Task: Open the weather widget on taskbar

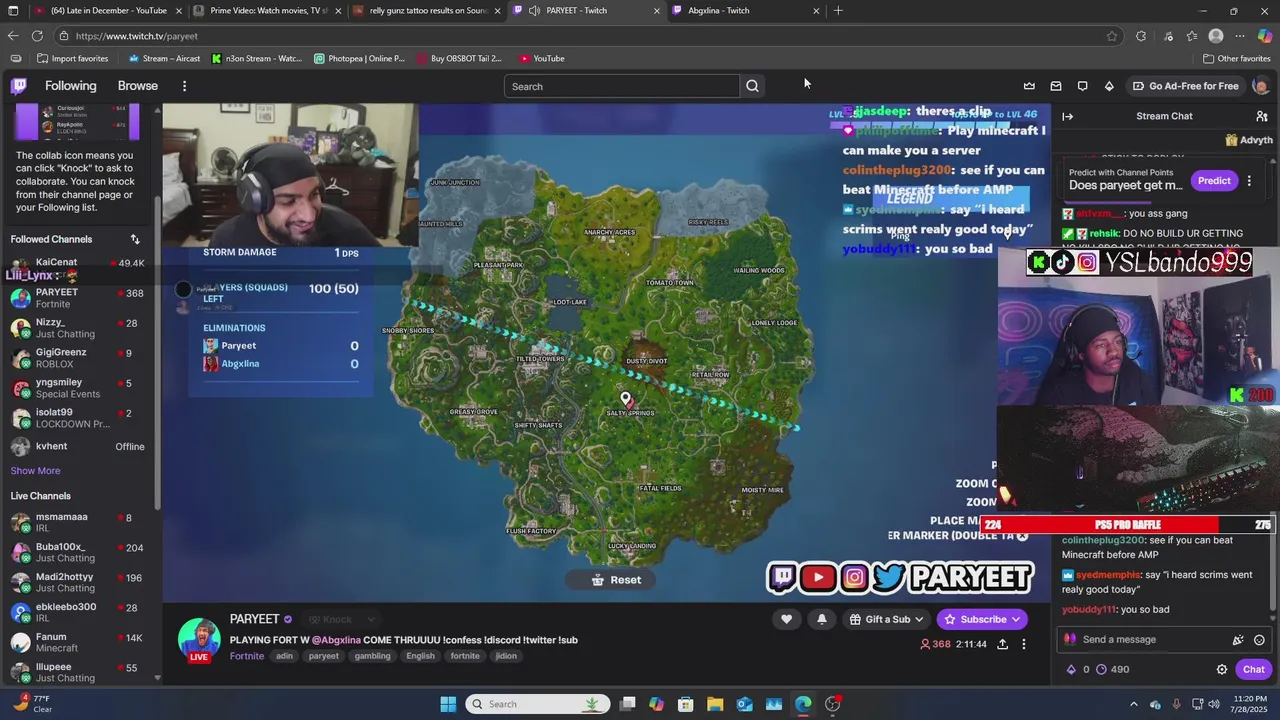Action: pos(32,704)
